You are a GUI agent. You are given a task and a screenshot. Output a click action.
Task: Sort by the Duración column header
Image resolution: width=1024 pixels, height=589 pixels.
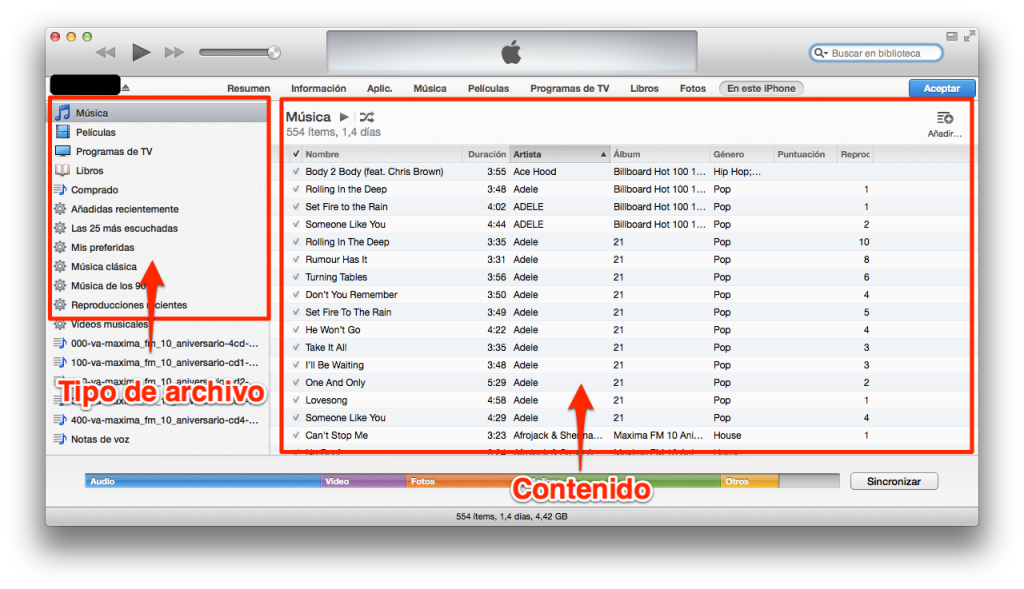pyautogui.click(x=487, y=154)
